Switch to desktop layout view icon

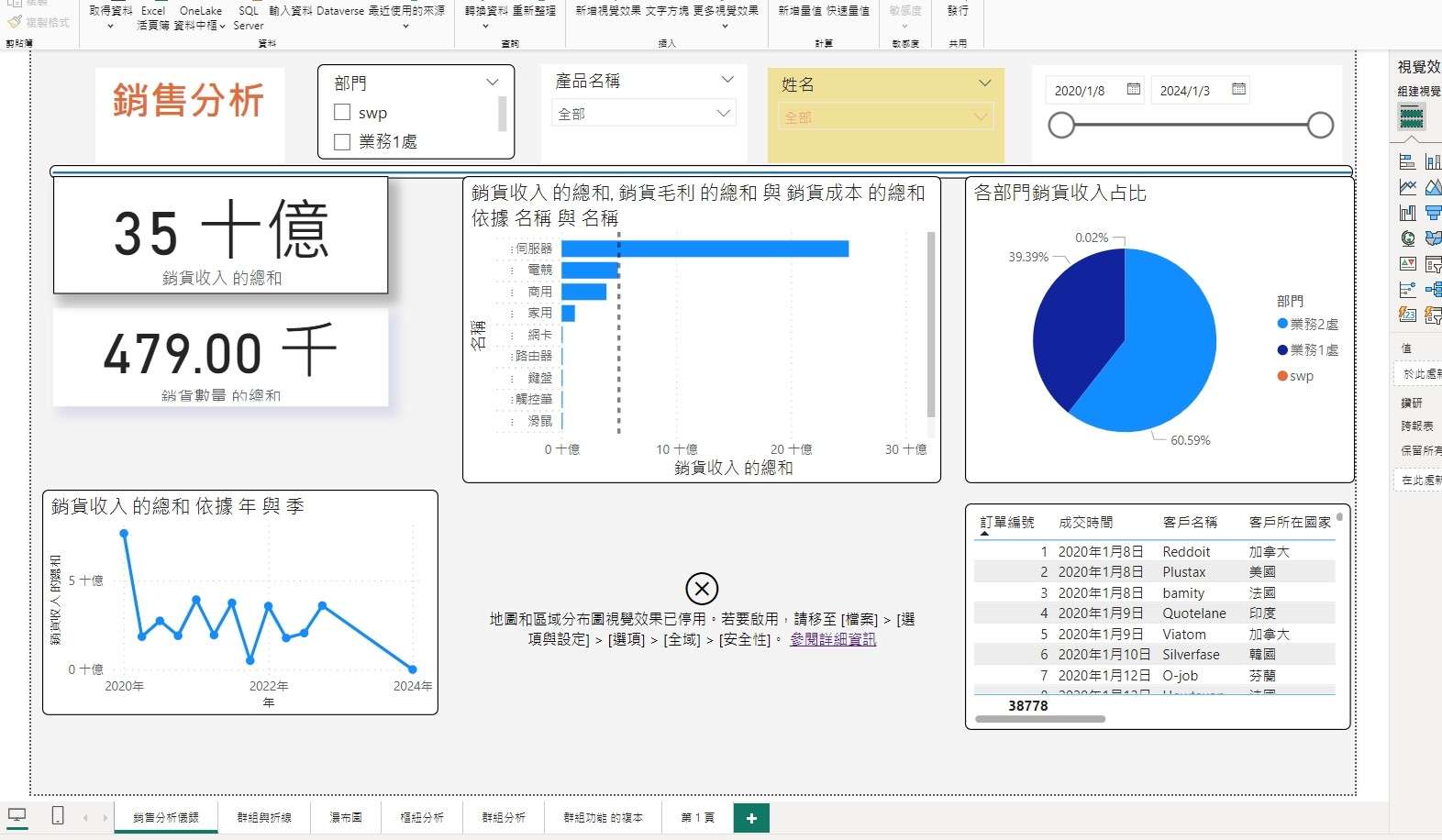pos(17,816)
